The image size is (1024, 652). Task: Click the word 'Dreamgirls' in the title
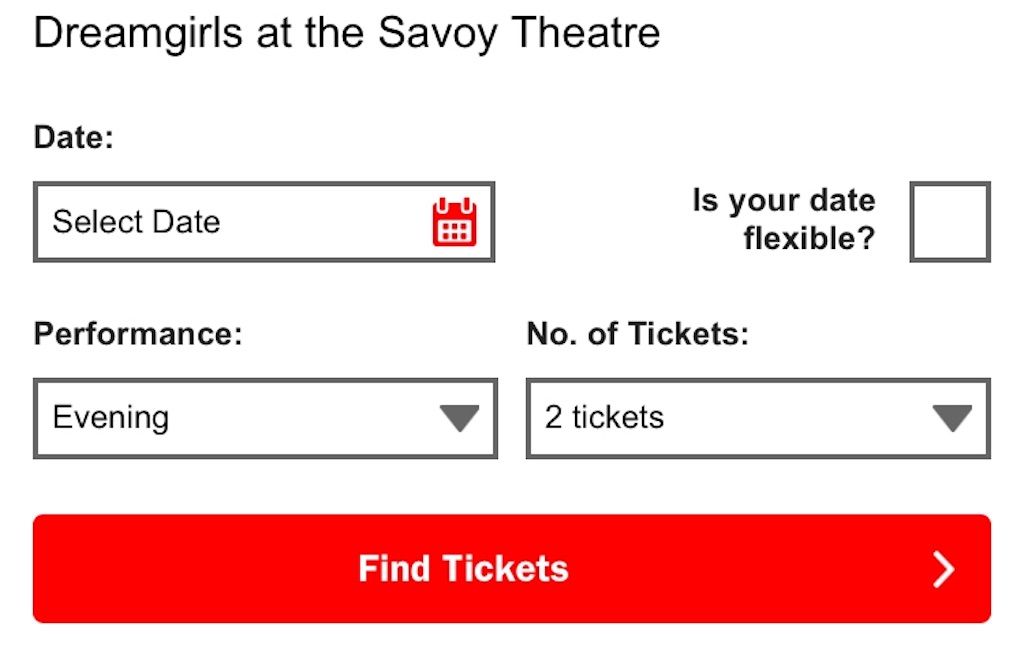point(138,34)
